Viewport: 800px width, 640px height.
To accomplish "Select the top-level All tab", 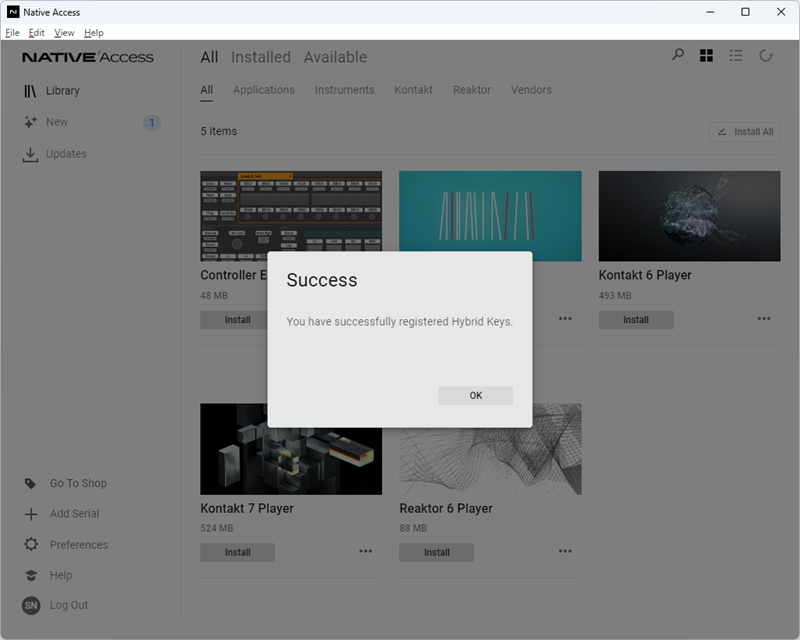I will pos(209,57).
